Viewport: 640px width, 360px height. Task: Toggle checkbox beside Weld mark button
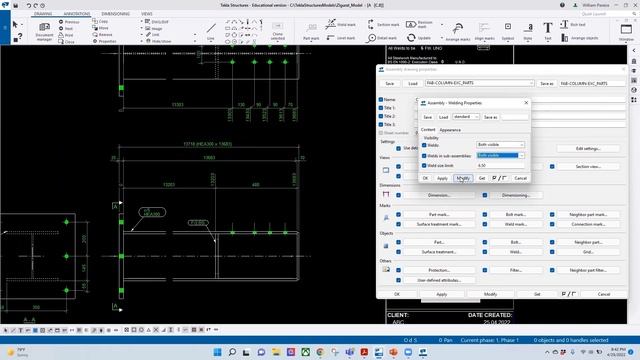click(x=484, y=224)
